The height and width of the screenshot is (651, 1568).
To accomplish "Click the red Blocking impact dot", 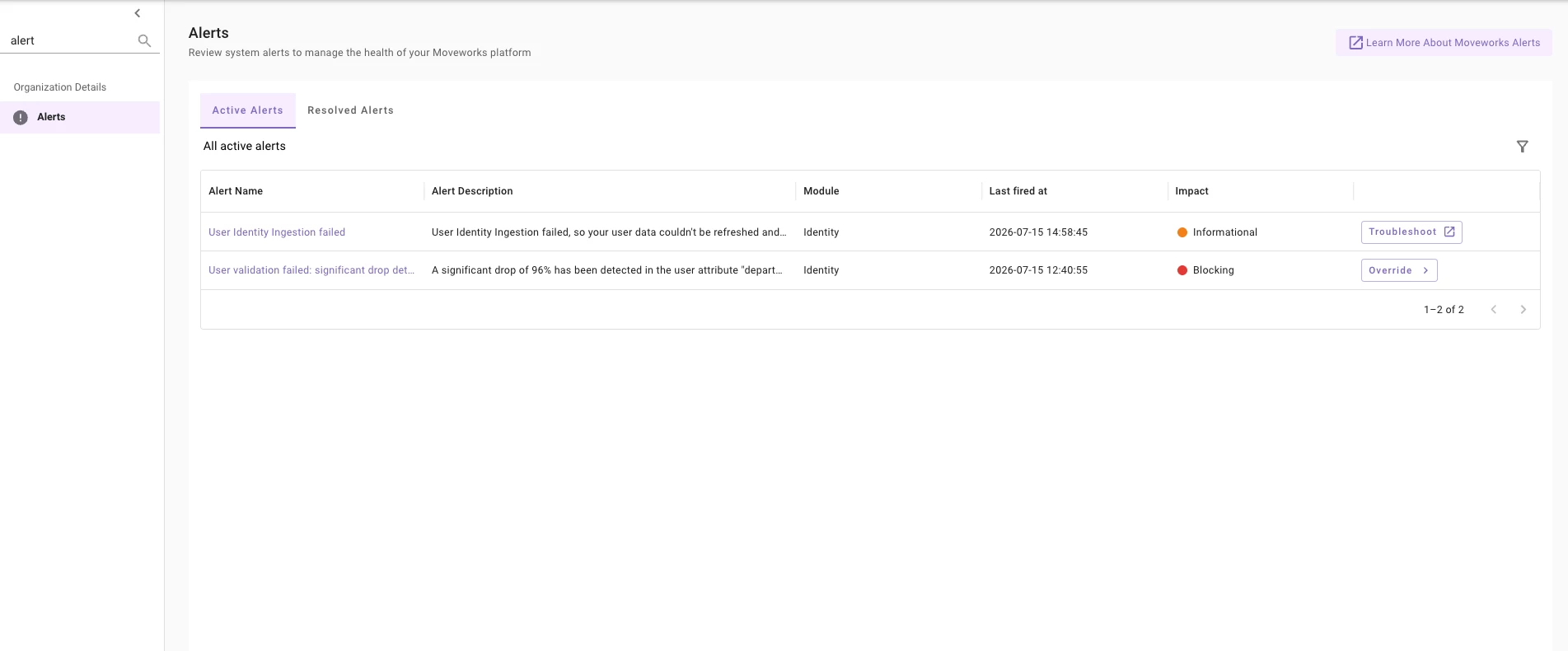I will tap(1182, 270).
